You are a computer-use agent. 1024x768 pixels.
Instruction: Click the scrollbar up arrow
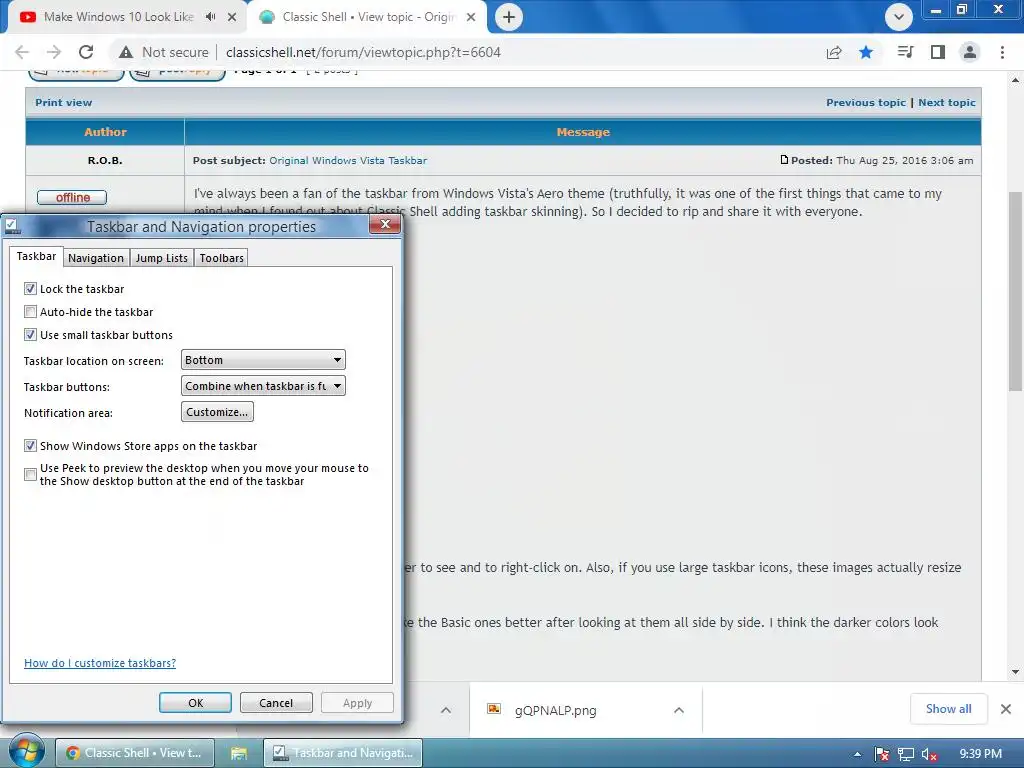[x=1015, y=80]
